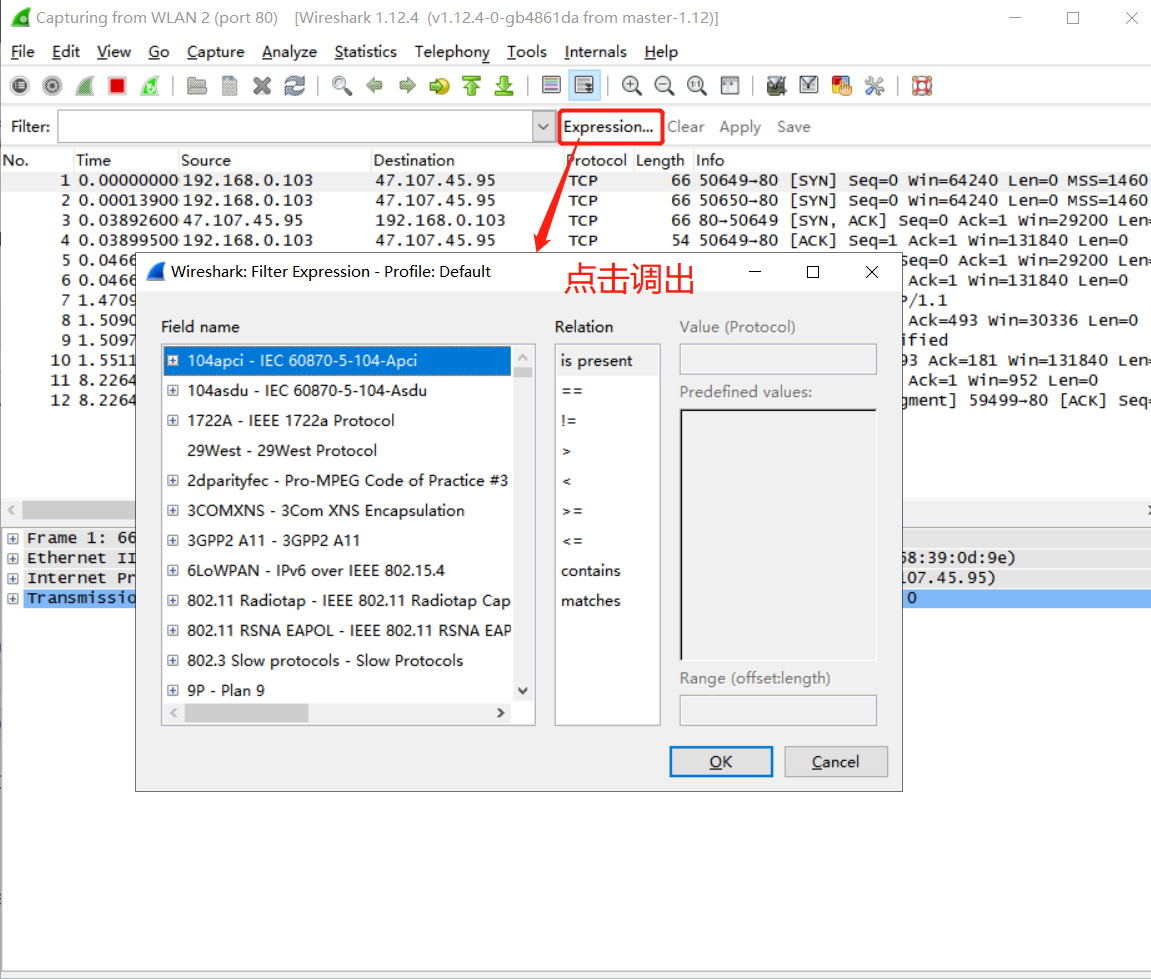Image resolution: width=1151 pixels, height=979 pixels.
Task: Save the capture file icon
Action: [229, 86]
